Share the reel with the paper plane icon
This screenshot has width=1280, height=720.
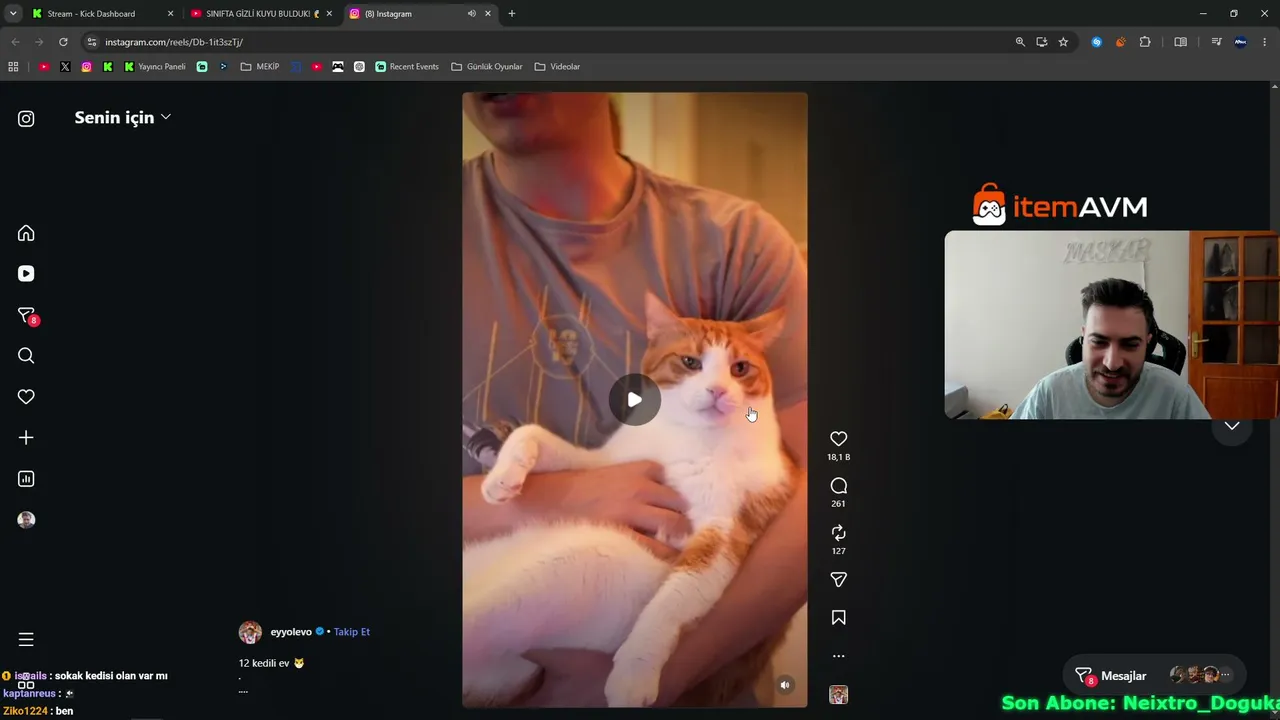[x=838, y=580]
